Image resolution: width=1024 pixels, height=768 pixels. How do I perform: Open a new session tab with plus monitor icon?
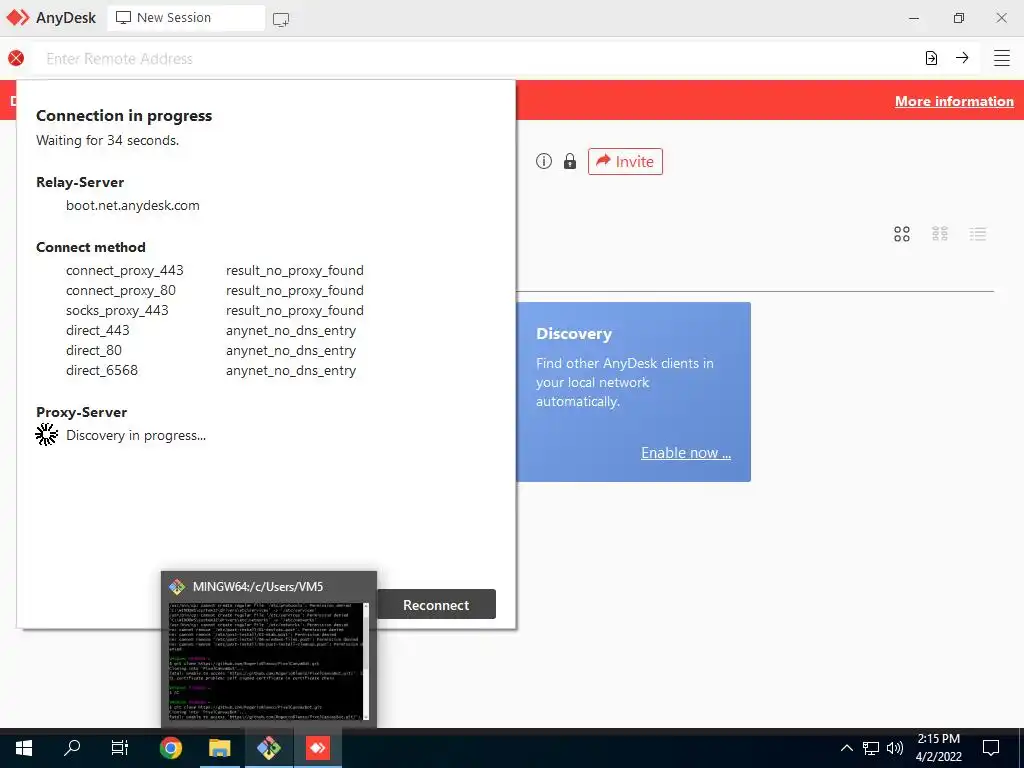(281, 19)
